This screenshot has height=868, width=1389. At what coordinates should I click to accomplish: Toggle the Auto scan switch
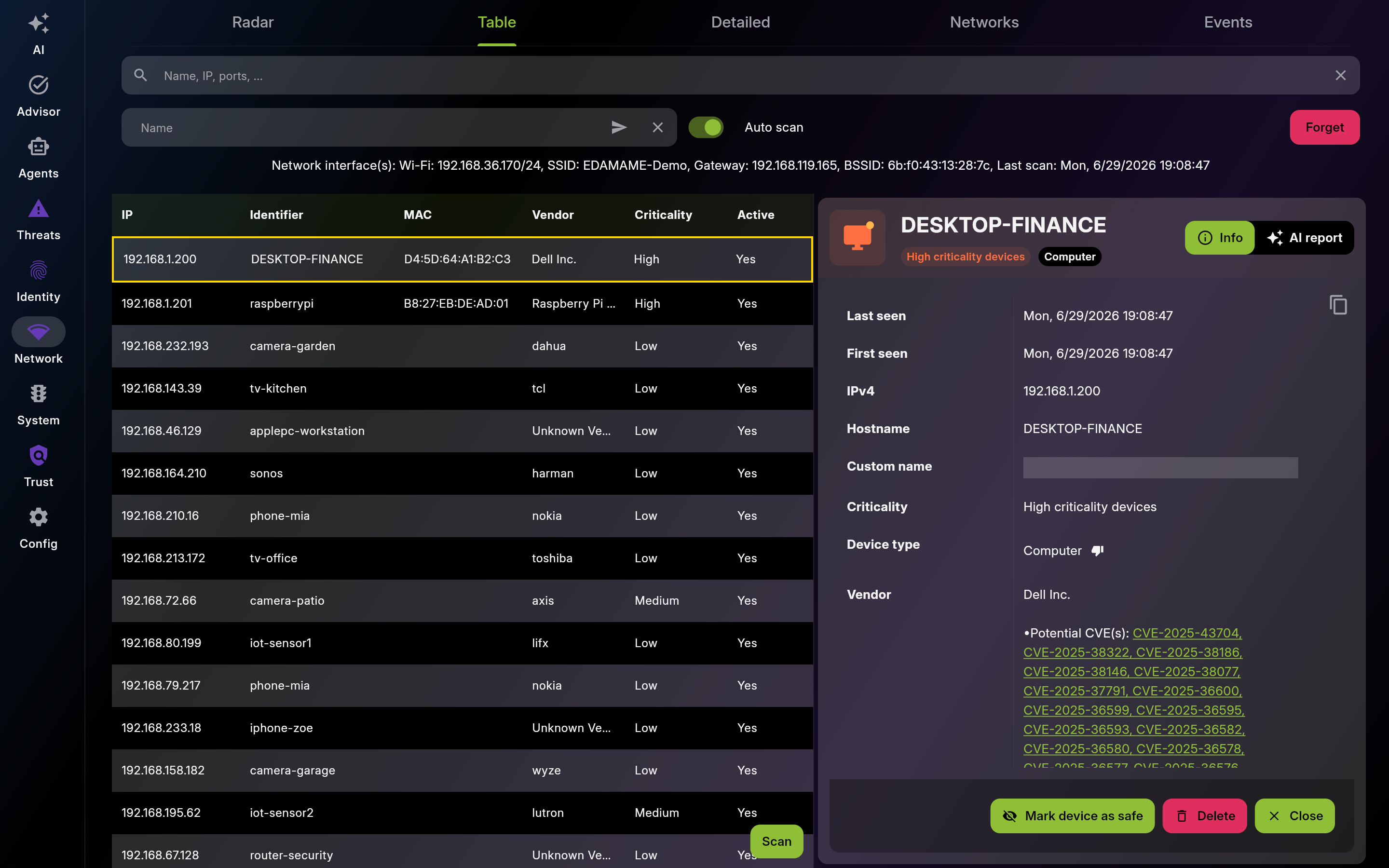tap(706, 127)
